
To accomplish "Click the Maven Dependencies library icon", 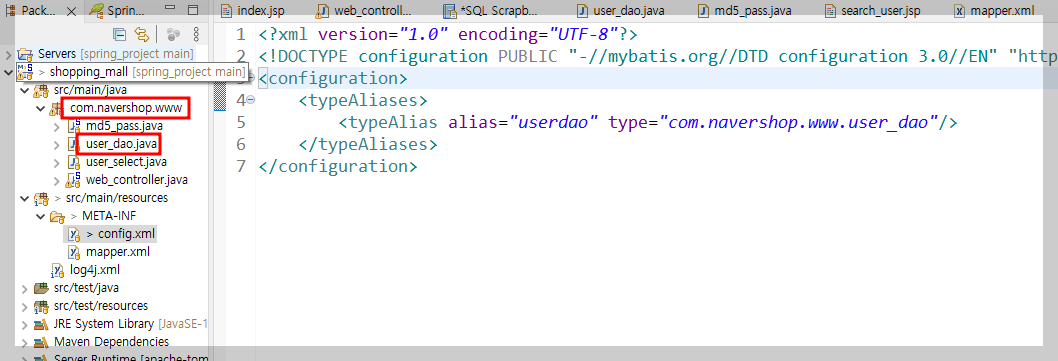I will tap(42, 342).
